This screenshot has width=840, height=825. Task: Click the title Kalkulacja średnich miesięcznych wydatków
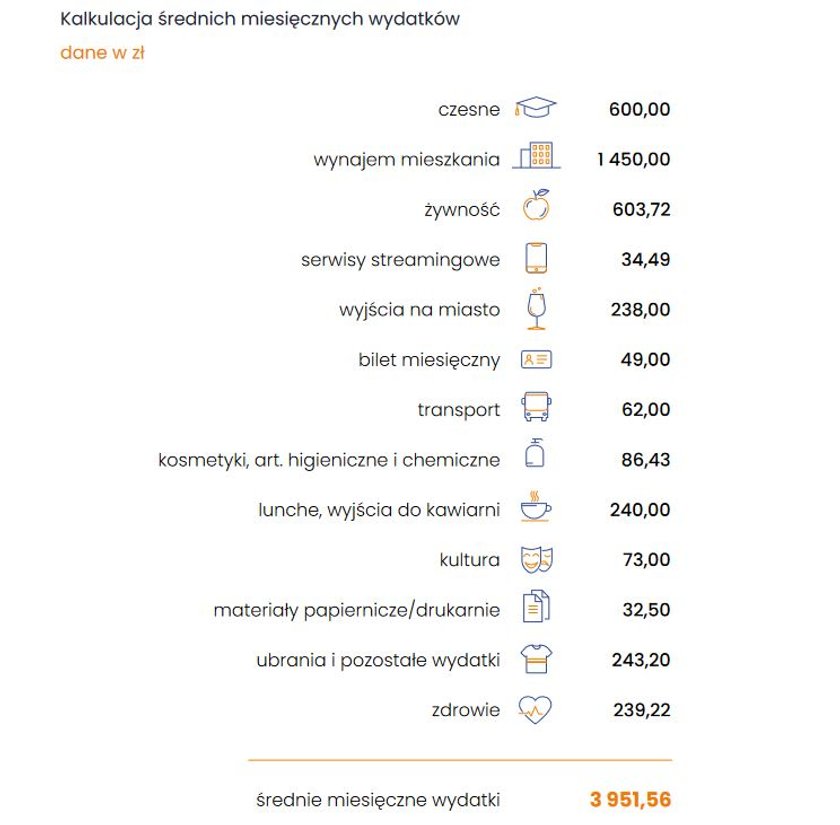point(260,19)
